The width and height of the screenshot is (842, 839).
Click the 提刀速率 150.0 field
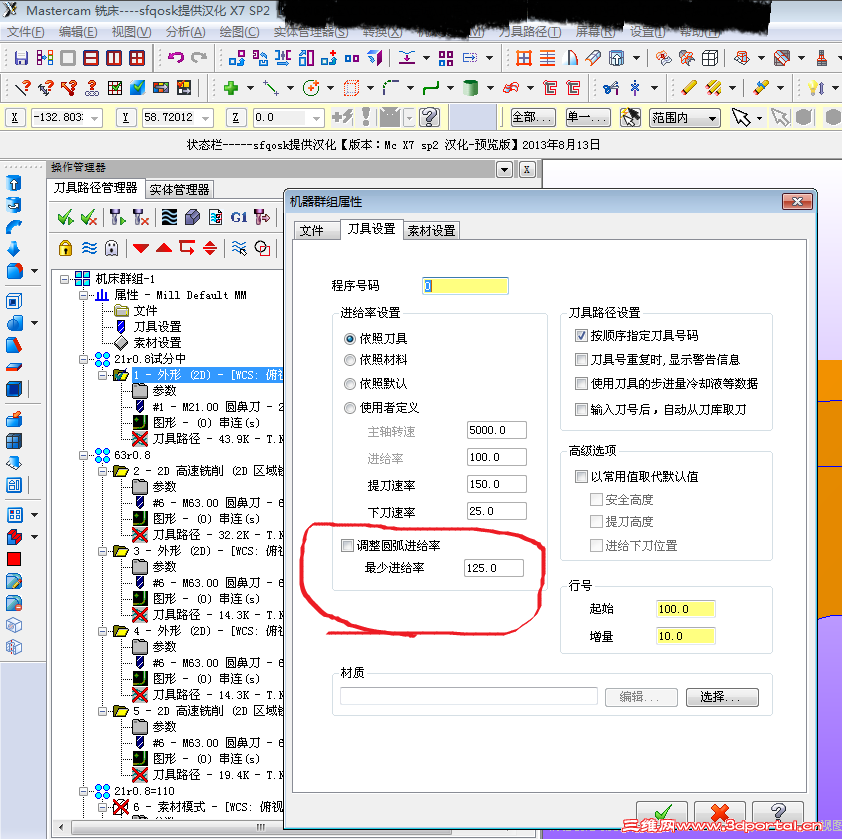point(497,484)
